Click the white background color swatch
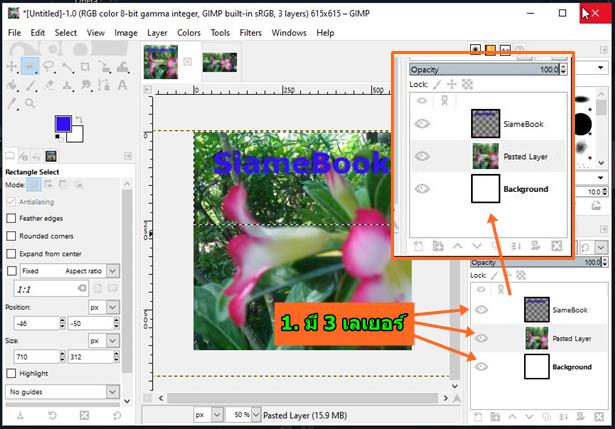The height and width of the screenshot is (429, 615). (x=77, y=136)
